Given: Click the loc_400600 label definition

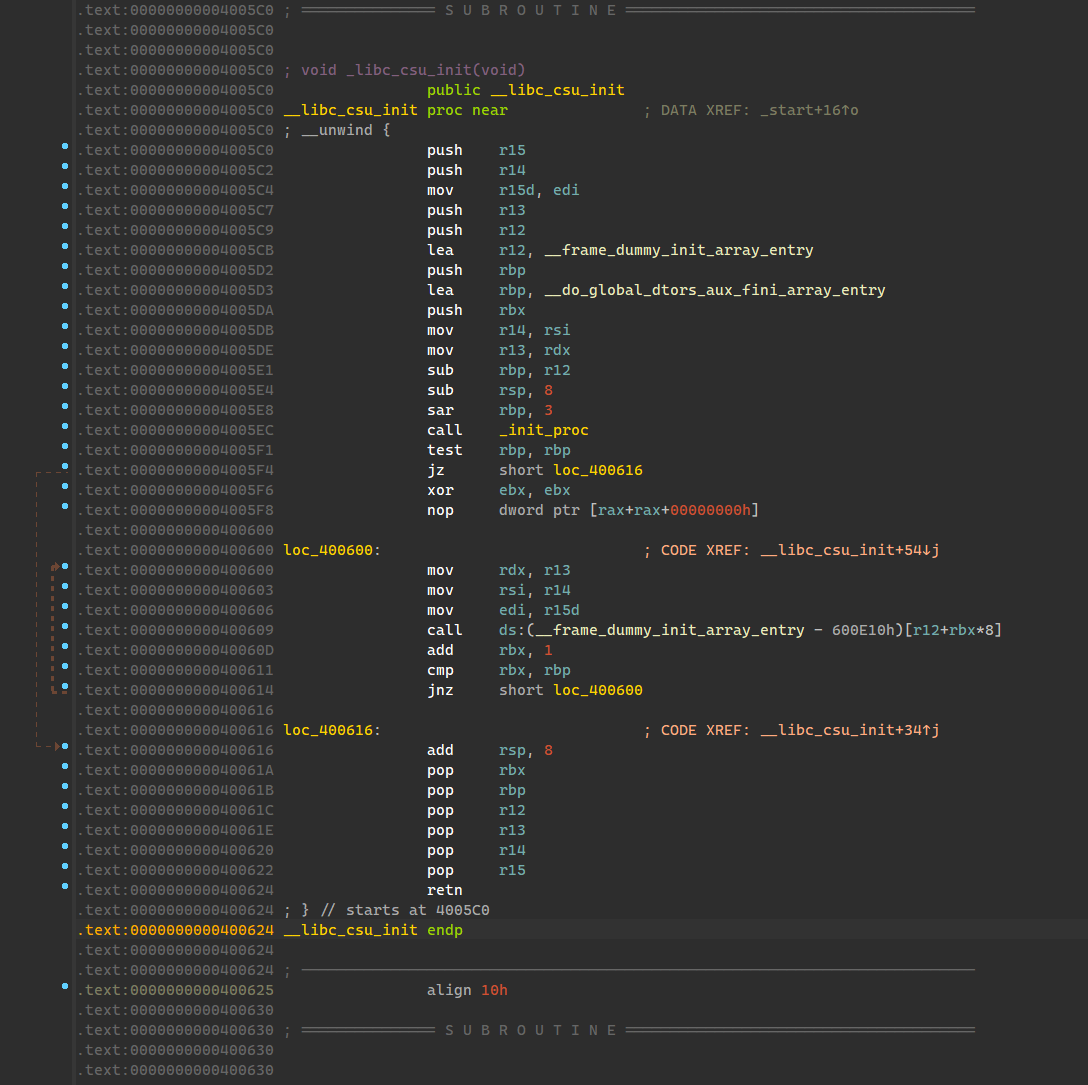Looking at the screenshot, I should tap(331, 550).
